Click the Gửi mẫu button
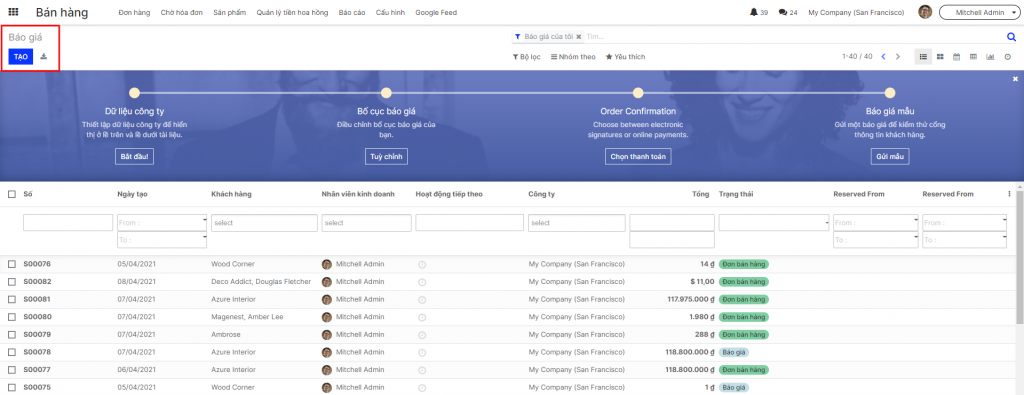 point(889,157)
